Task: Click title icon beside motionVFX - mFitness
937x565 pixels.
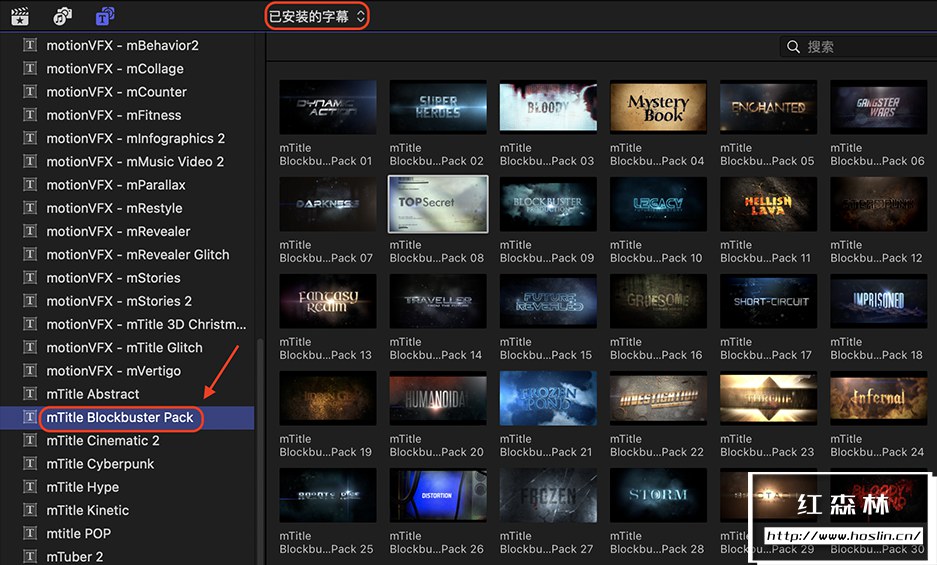Action: pos(30,115)
